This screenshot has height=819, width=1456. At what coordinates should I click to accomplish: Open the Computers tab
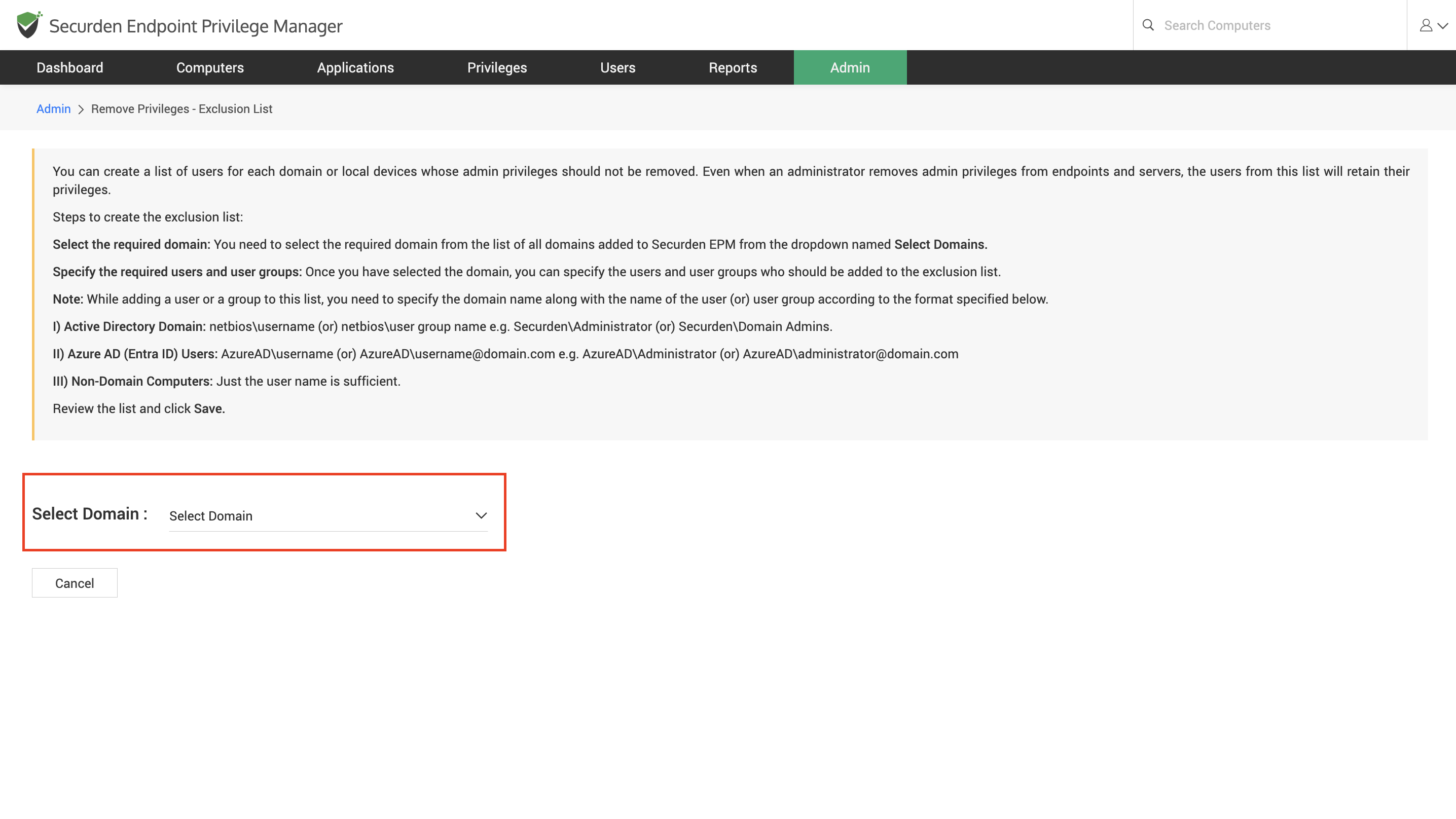(210, 67)
